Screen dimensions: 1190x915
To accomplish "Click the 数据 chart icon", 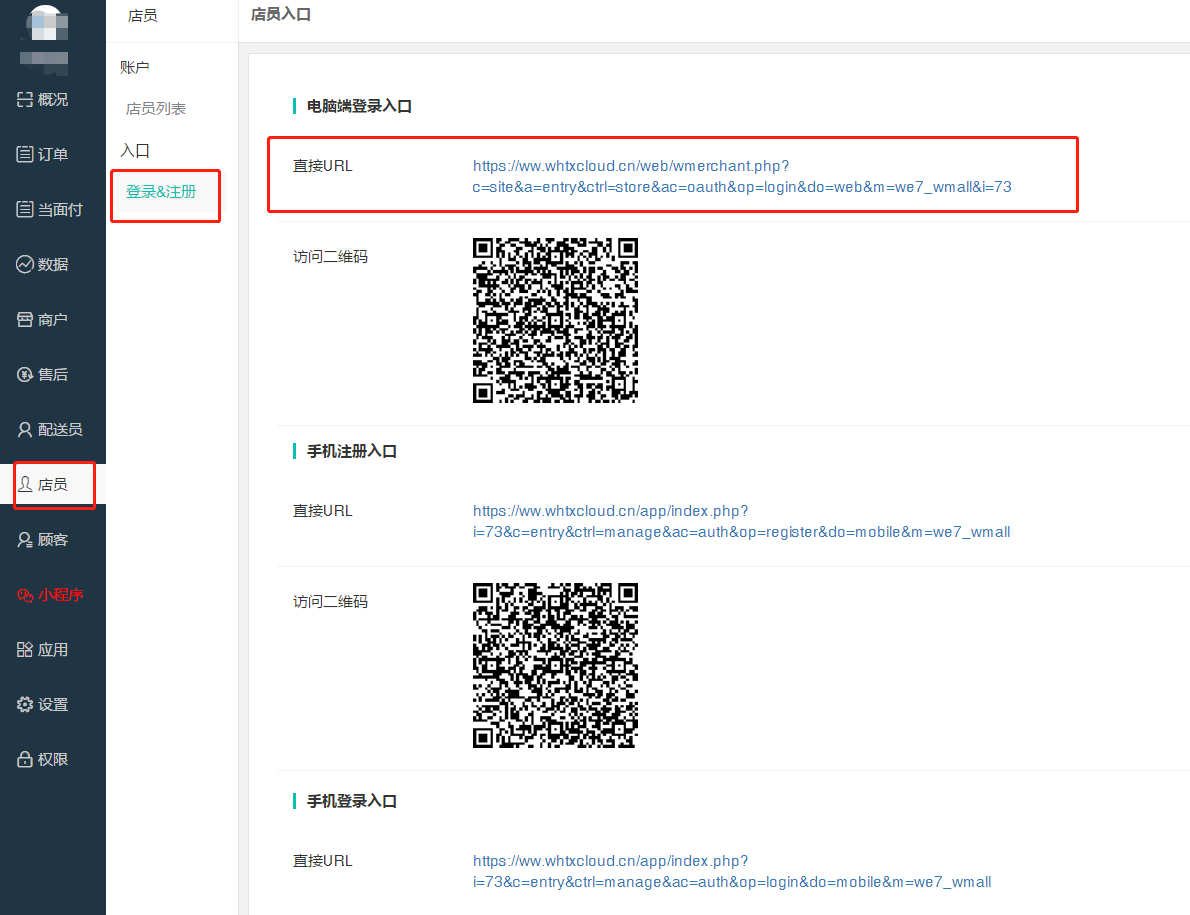I will pos(25,264).
